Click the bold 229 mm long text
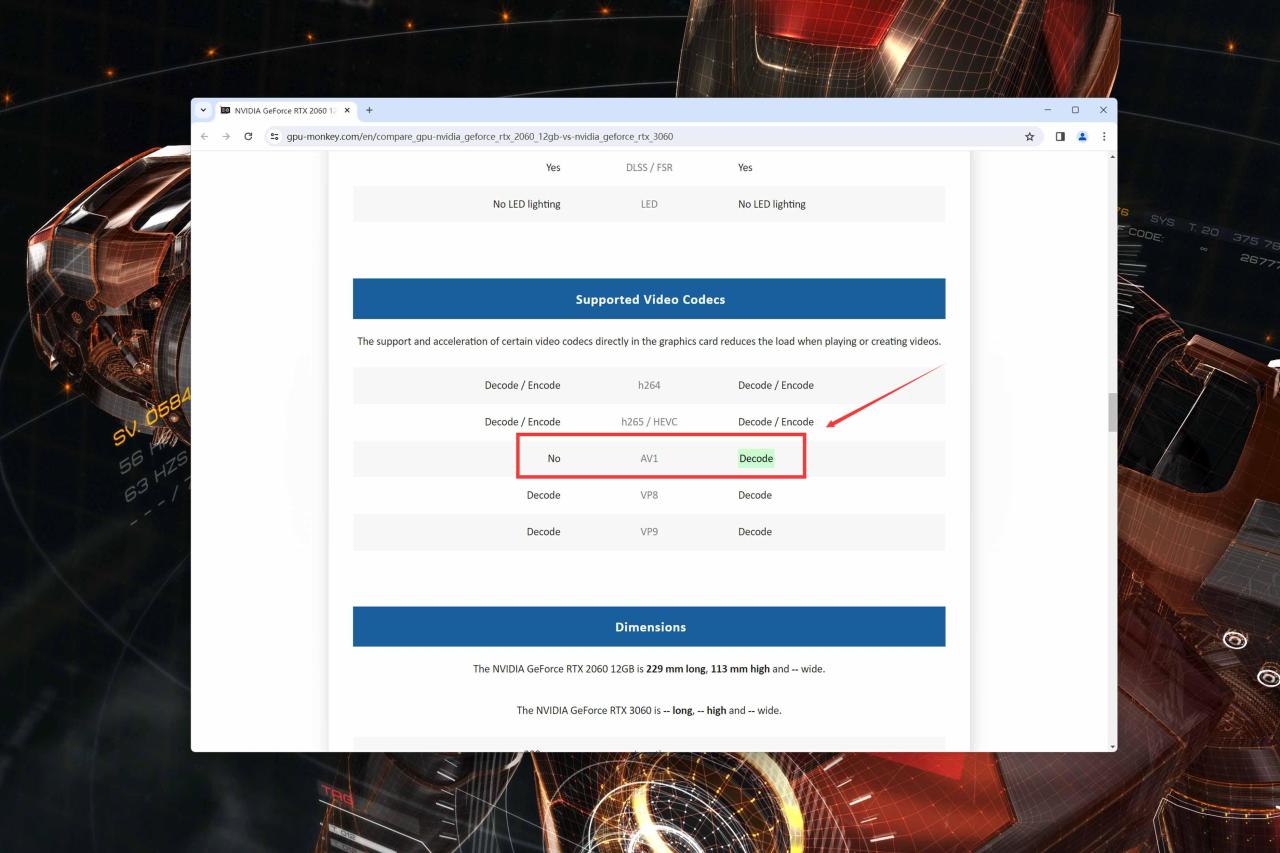Image resolution: width=1280 pixels, height=853 pixels. pos(676,669)
